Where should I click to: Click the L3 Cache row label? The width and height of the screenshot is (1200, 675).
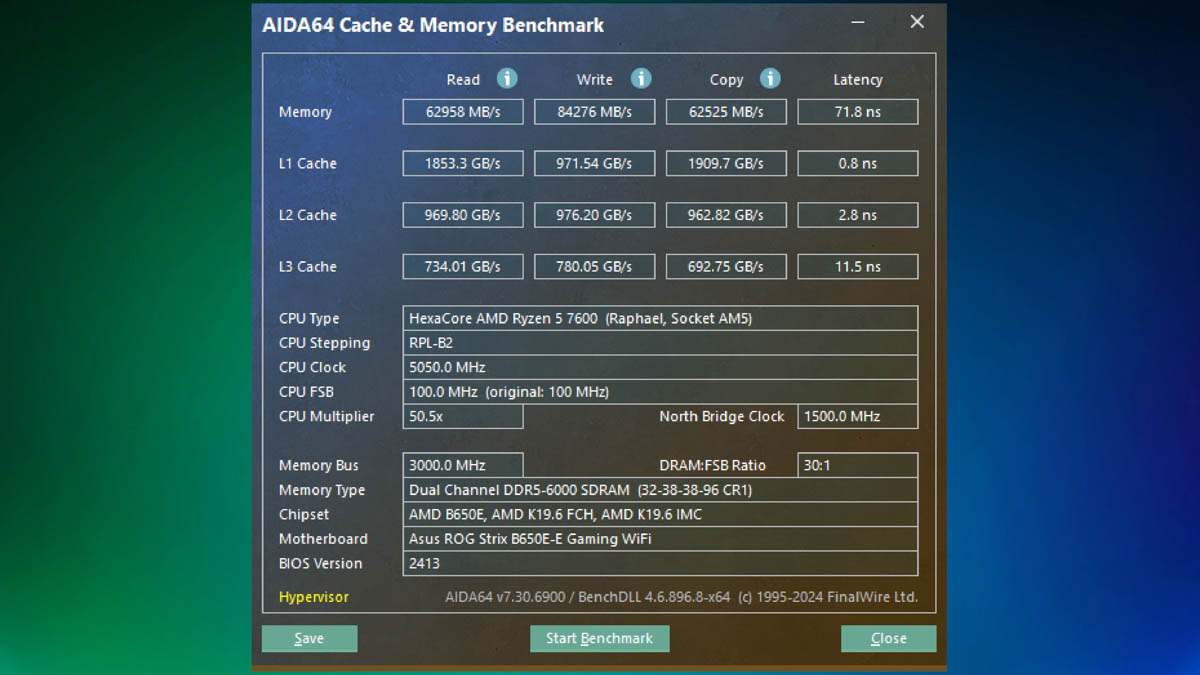(x=308, y=267)
